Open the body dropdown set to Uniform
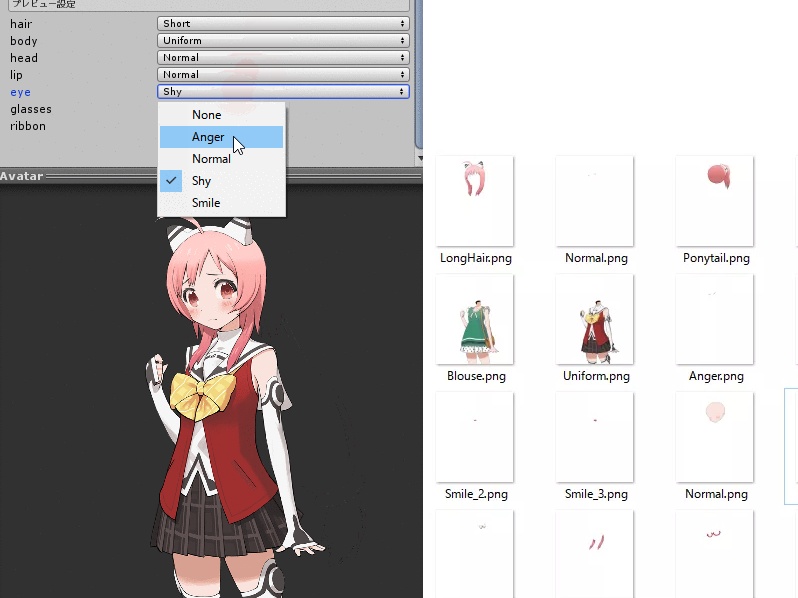The image size is (798, 598). 283,41
